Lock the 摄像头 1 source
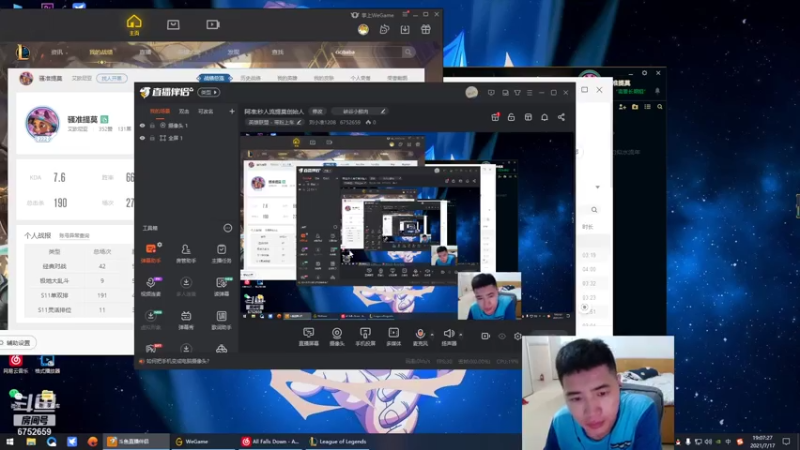Image resolution: width=800 pixels, height=450 pixels. [152, 126]
